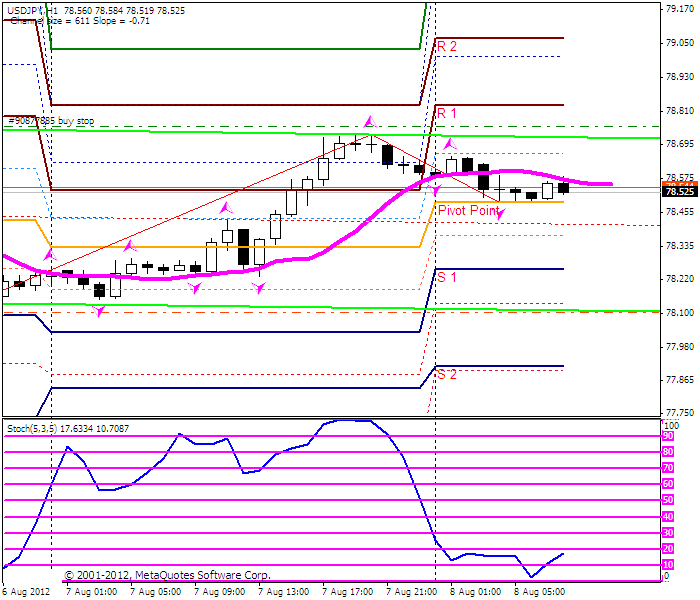Click the stochastic level 20 marker
The height and width of the screenshot is (600, 700).
668,549
